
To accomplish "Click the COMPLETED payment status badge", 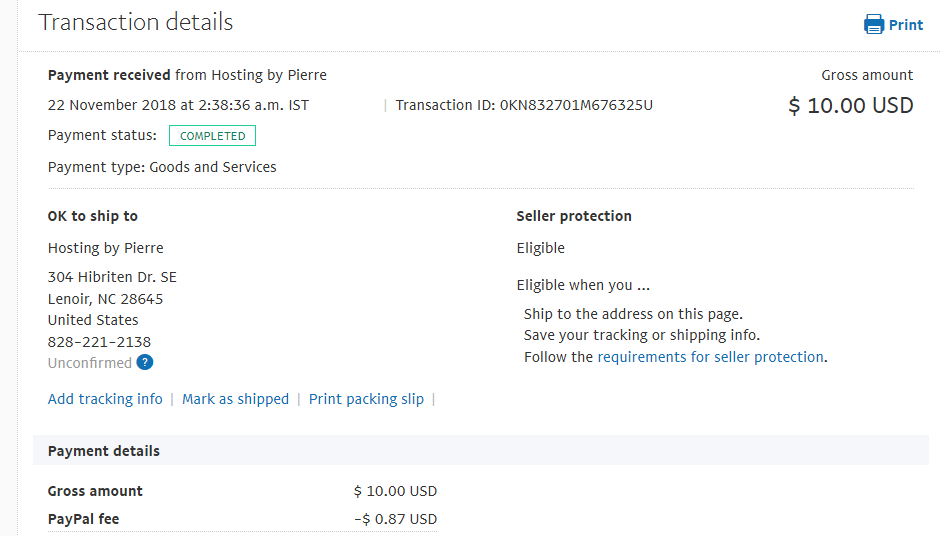I will pyautogui.click(x=212, y=136).
